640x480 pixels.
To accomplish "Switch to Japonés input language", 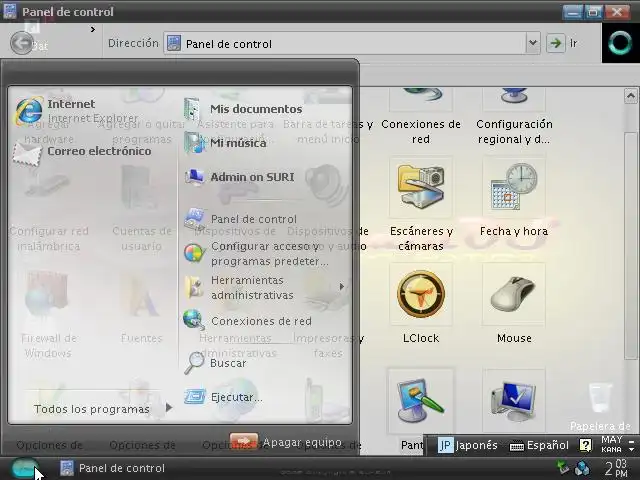I will pyautogui.click(x=468, y=445).
